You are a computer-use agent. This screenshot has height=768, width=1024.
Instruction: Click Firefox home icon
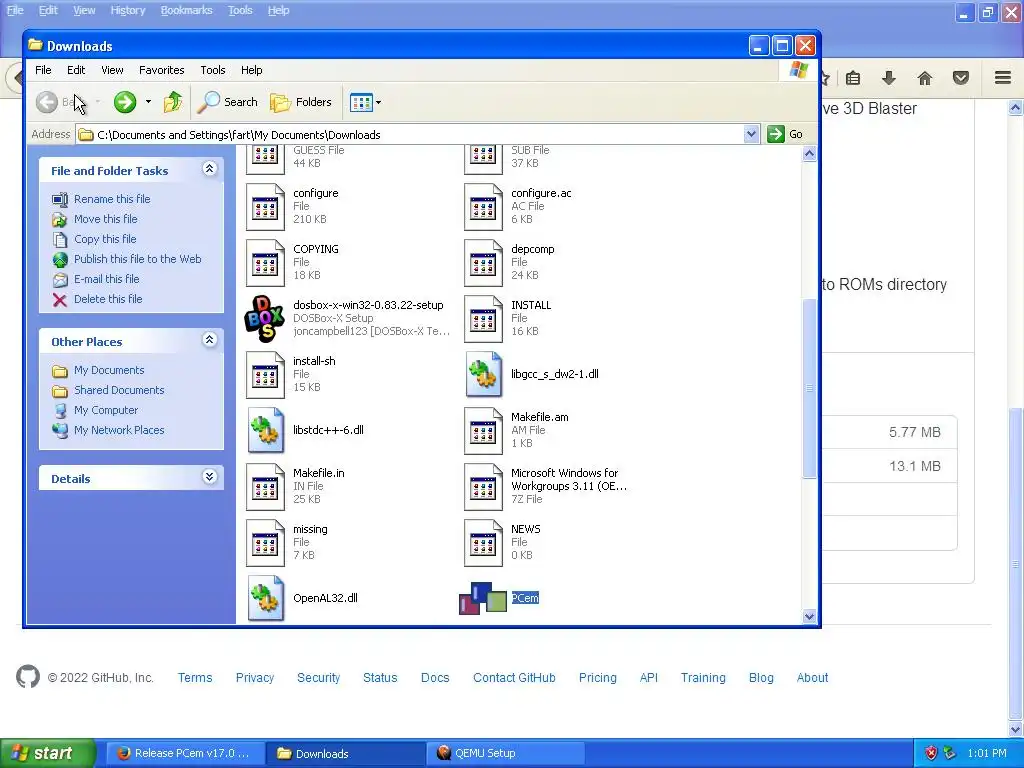[x=925, y=78]
